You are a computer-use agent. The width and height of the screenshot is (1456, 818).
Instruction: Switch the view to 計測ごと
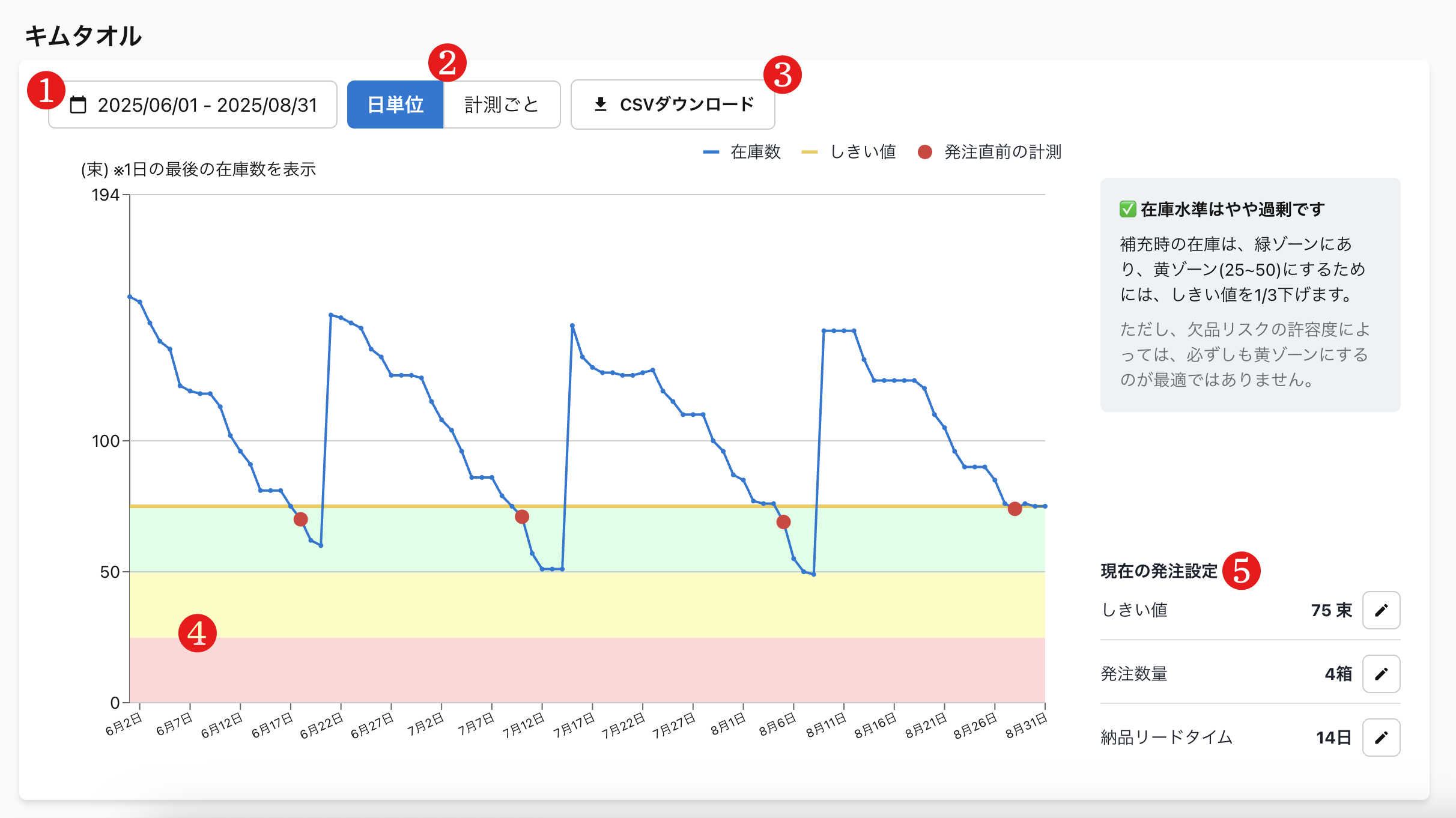pyautogui.click(x=502, y=105)
